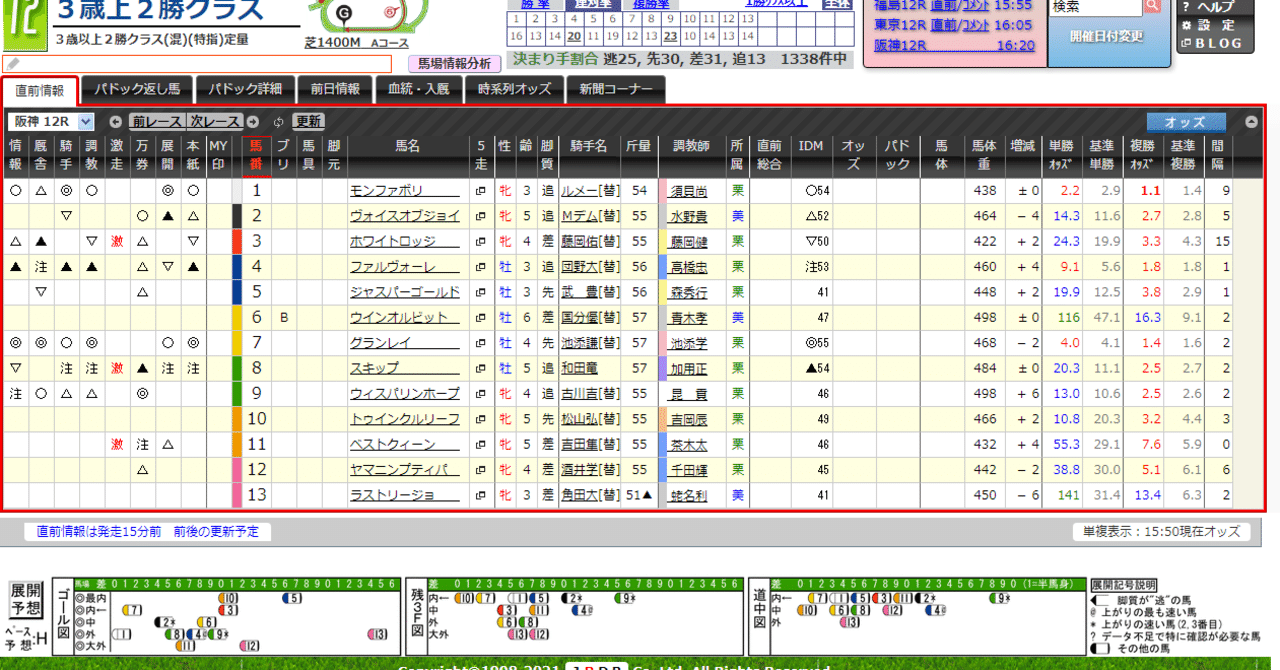Open the 血統・入厩 tab
The image size is (1280, 670).
click(x=419, y=89)
